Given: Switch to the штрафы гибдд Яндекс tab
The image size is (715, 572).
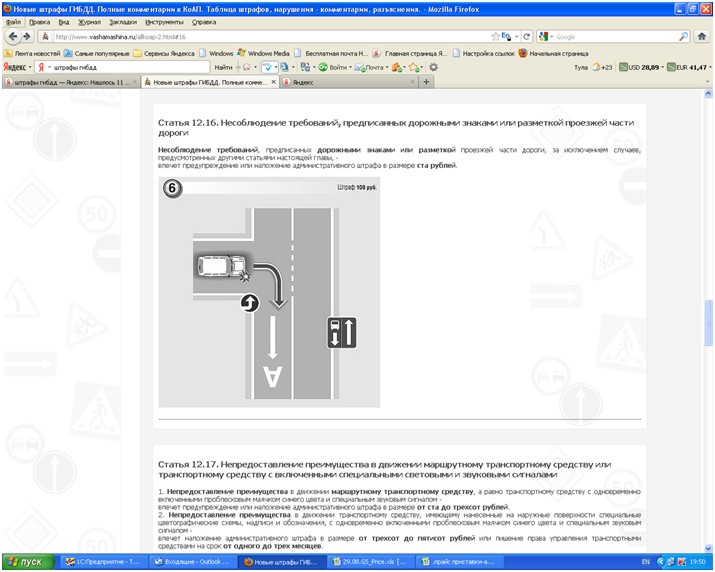Looking at the screenshot, I should tap(70, 82).
